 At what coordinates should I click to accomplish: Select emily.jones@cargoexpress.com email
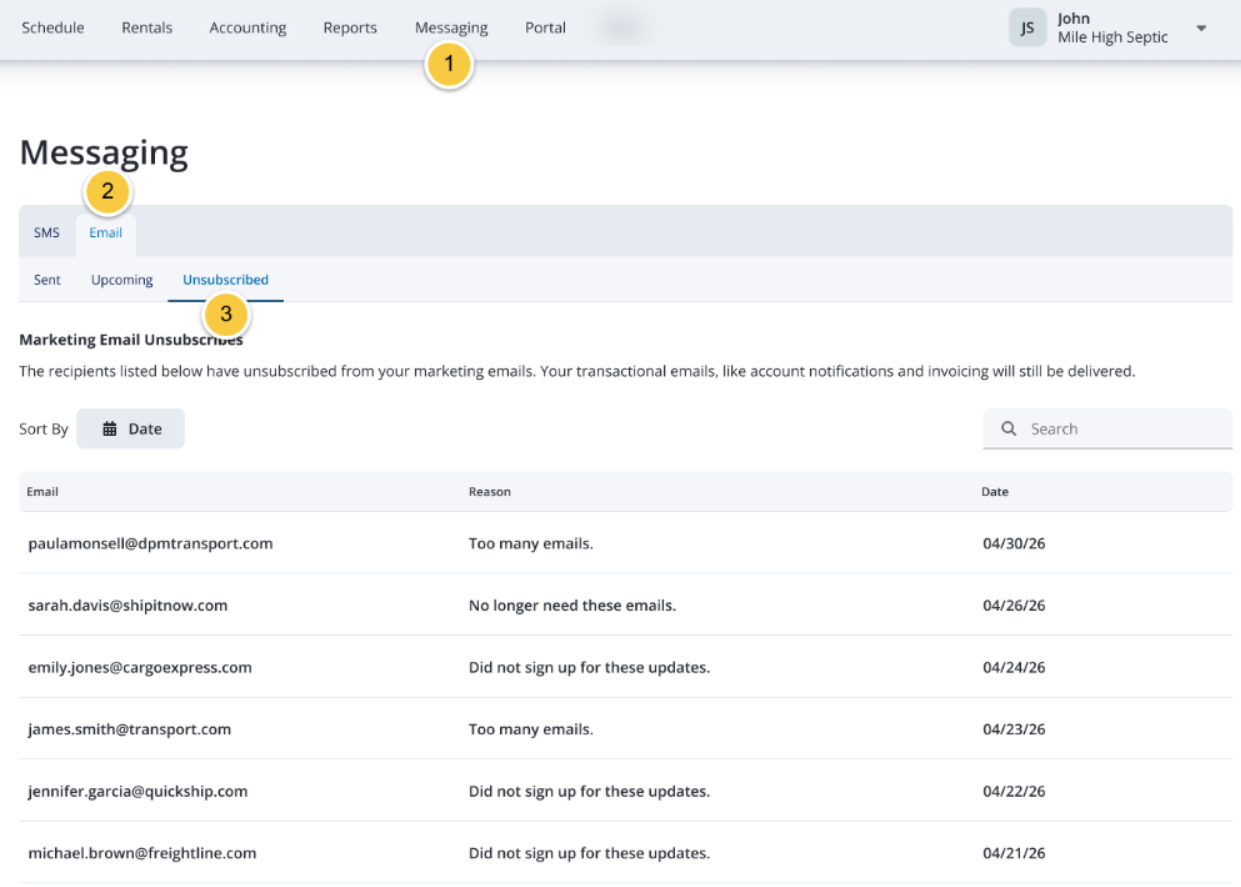tap(140, 668)
